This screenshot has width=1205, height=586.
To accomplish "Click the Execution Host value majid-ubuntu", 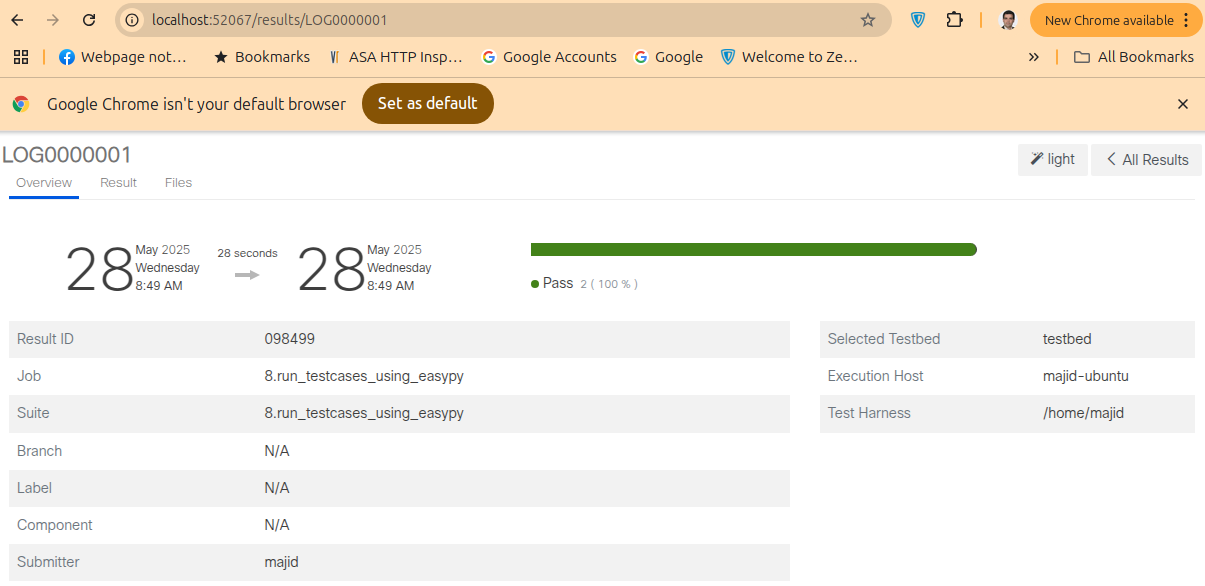I will coord(1086,376).
